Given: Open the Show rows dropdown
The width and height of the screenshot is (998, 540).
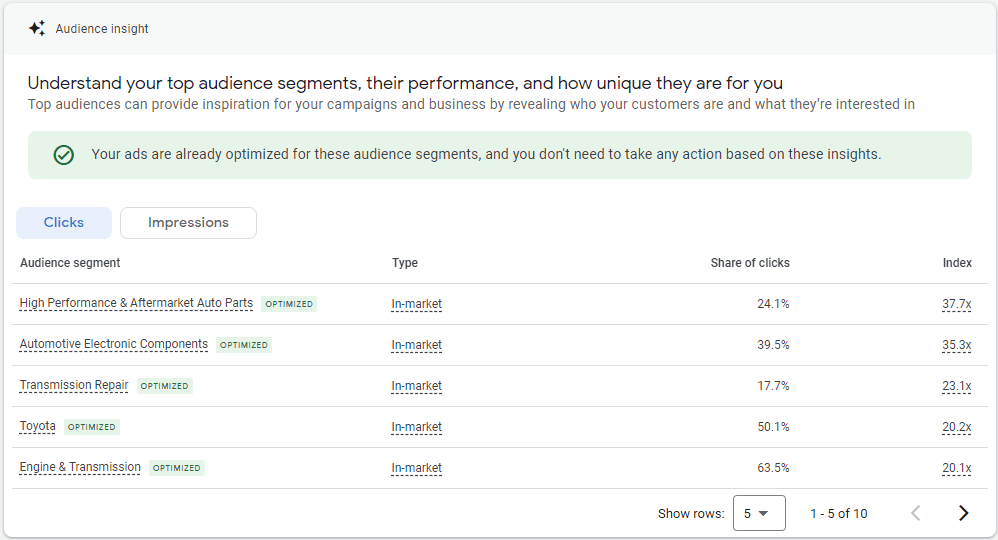Looking at the screenshot, I should (x=759, y=513).
